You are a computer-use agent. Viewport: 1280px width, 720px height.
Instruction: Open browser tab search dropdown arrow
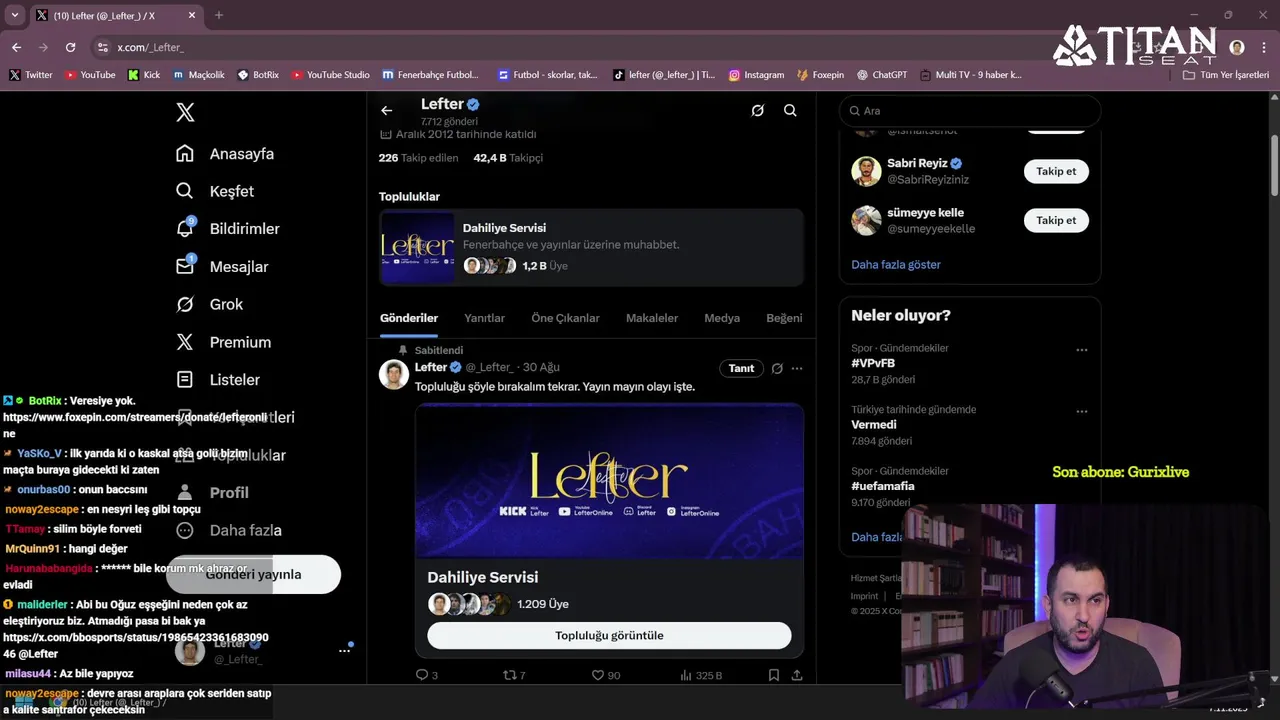click(14, 15)
